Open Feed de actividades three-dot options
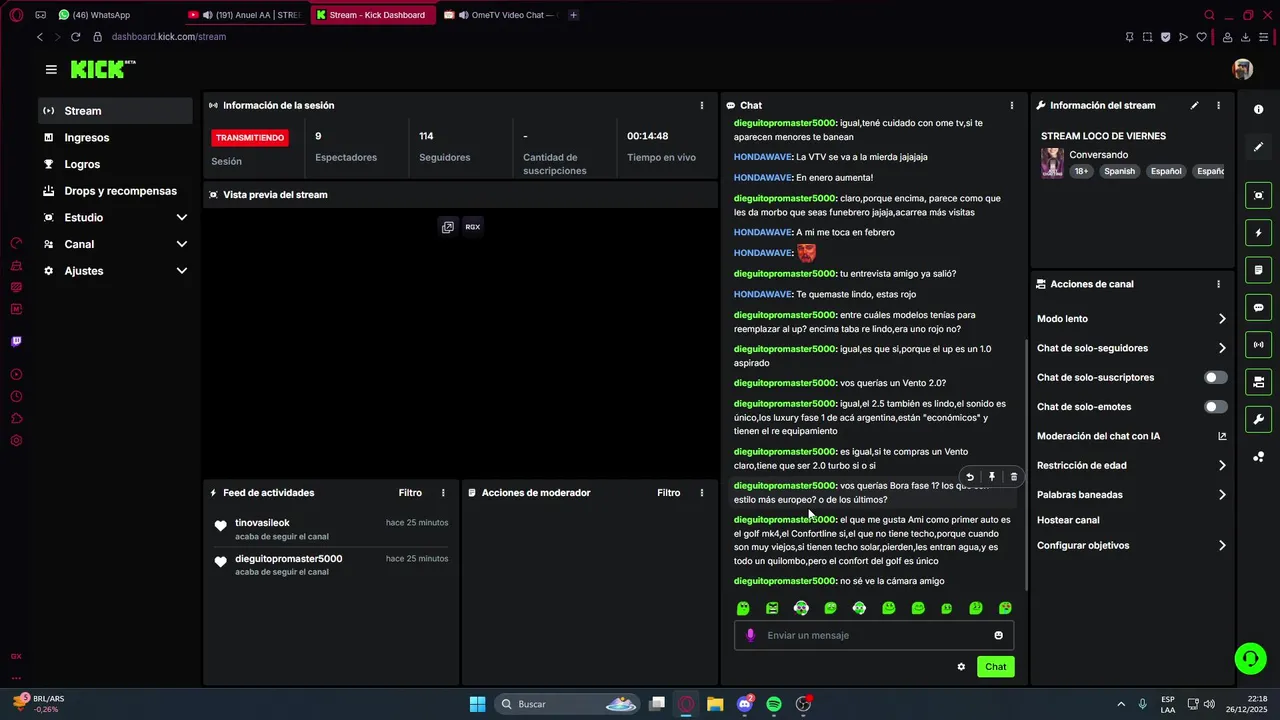The width and height of the screenshot is (1280, 720). click(443, 493)
